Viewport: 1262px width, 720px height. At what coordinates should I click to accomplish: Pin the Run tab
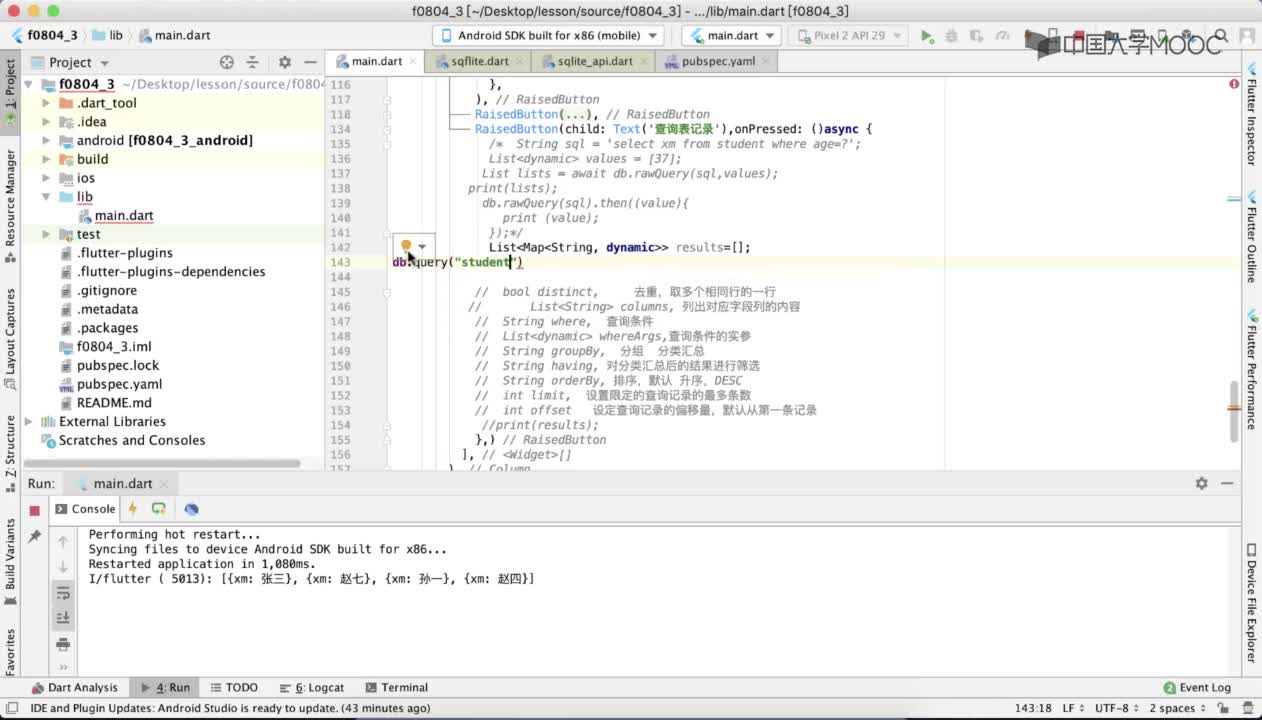pos(34,536)
